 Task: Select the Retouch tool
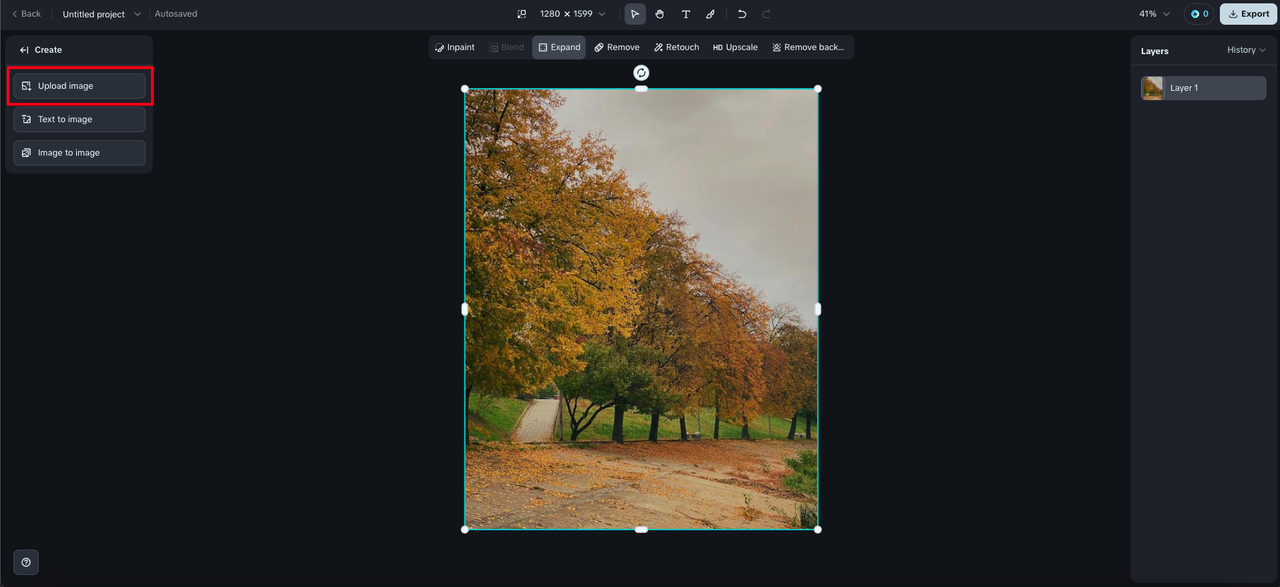click(x=677, y=47)
